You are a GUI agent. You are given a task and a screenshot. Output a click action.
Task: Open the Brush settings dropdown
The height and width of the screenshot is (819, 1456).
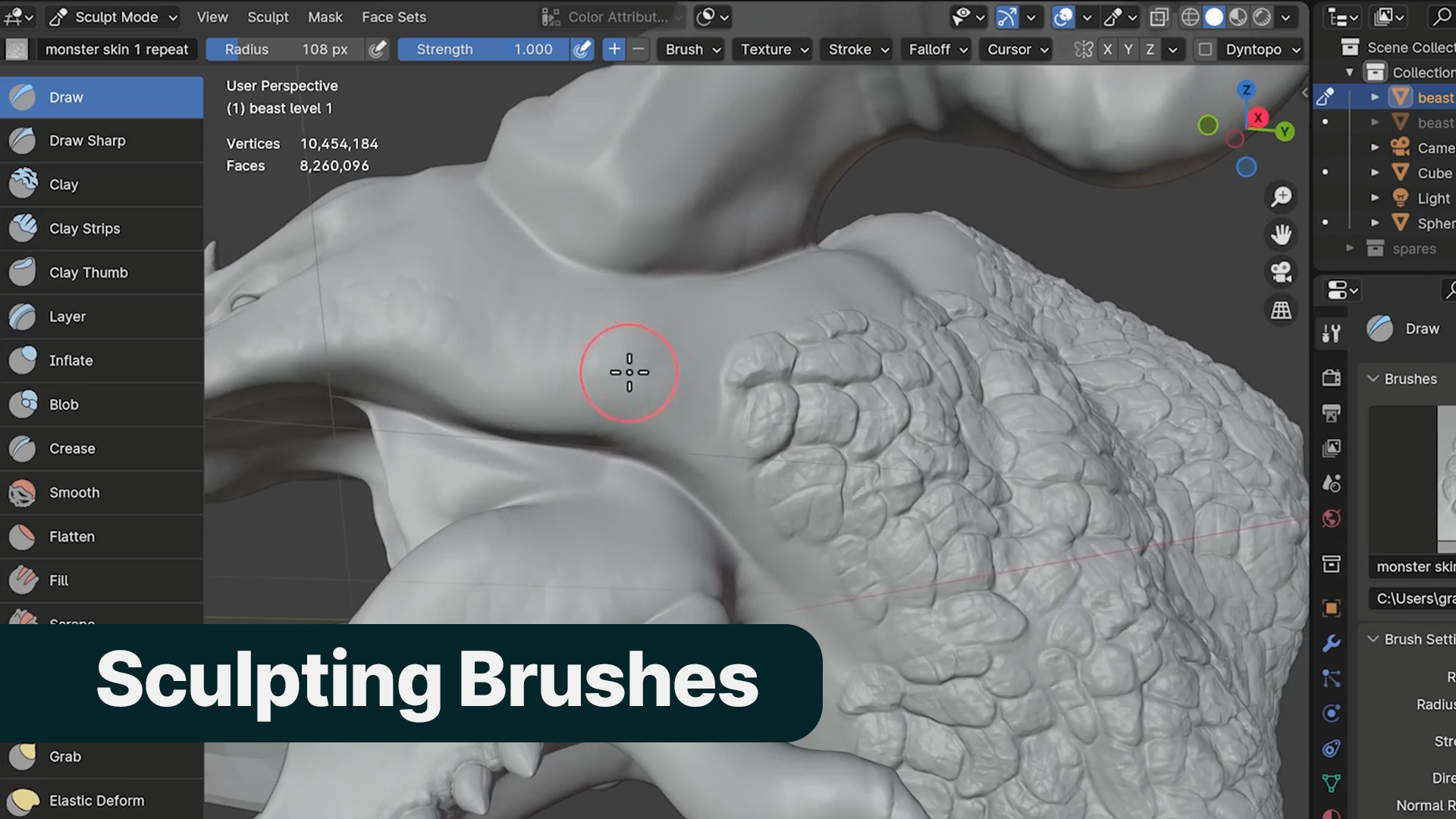tap(693, 49)
